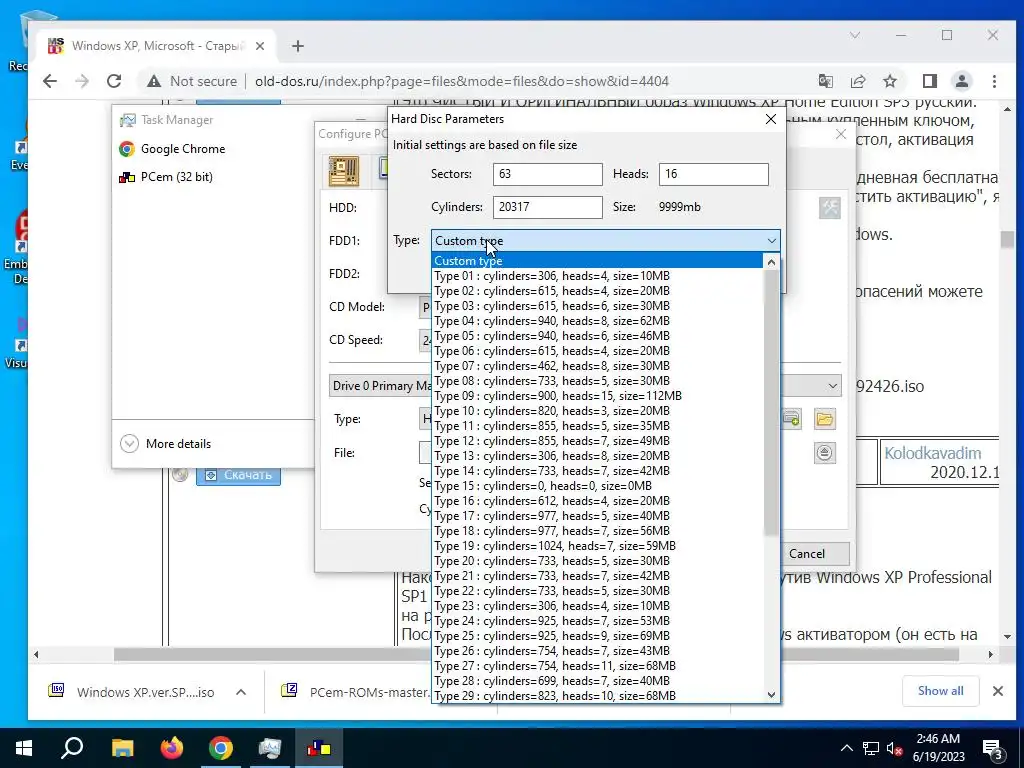
Task: Toggle Chrome side panel icon
Action: [x=929, y=81]
